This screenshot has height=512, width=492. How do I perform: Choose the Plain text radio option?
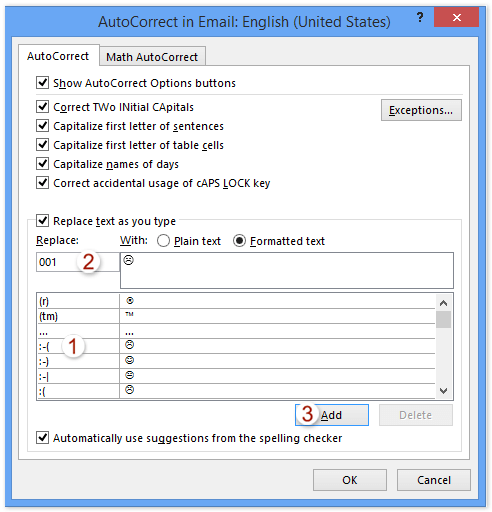[x=163, y=241]
